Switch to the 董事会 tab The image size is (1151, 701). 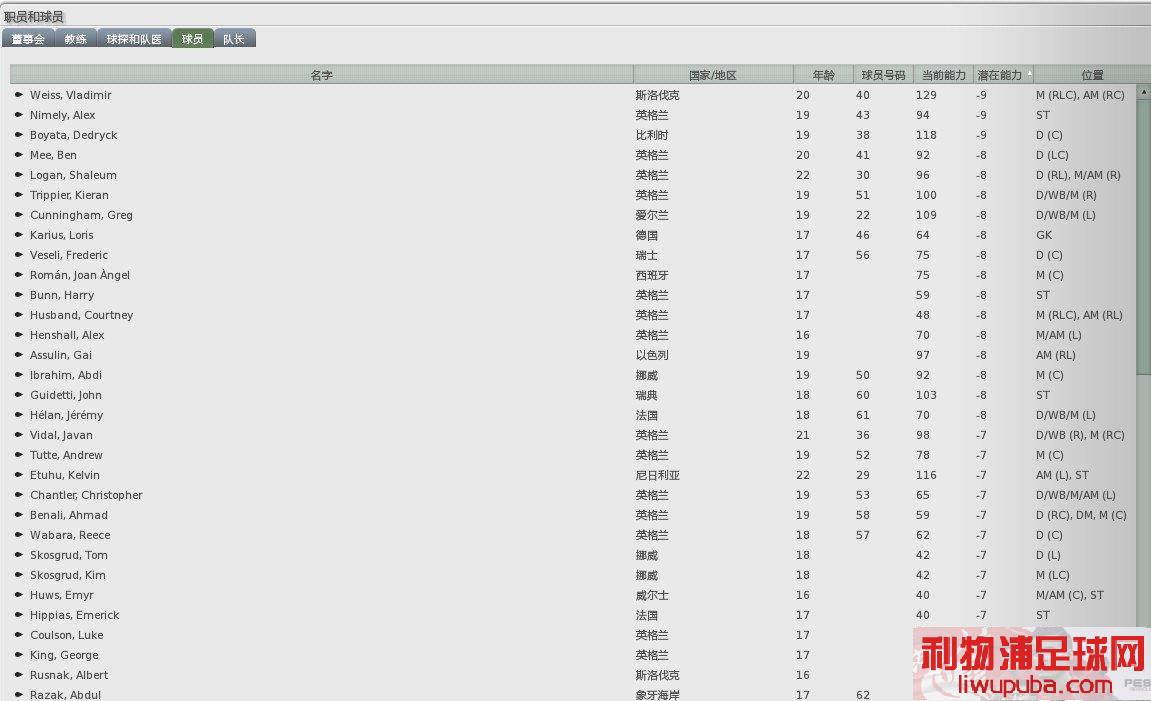(28, 39)
